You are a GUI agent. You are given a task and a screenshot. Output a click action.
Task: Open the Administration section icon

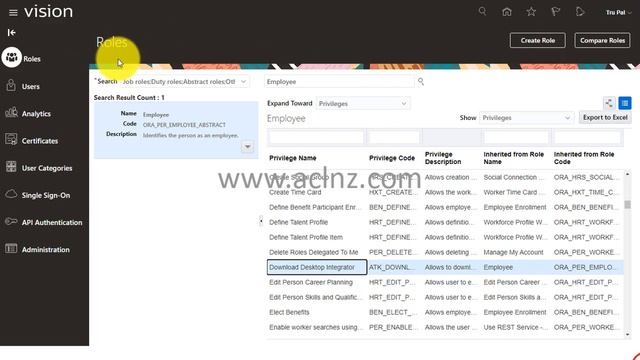click(x=11, y=249)
